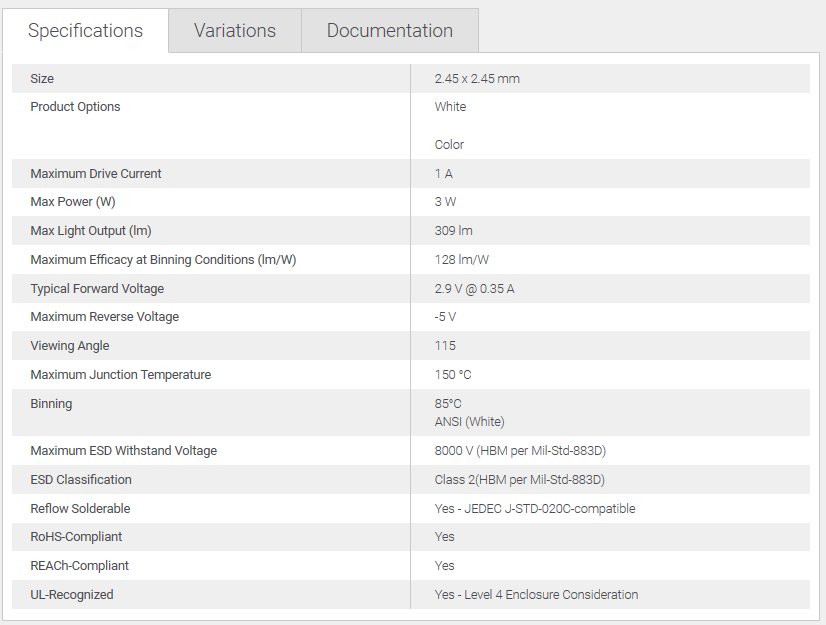Viewport: 826px width, 625px height.
Task: Click the Typical Forward Voltage label
Action: coord(97,289)
